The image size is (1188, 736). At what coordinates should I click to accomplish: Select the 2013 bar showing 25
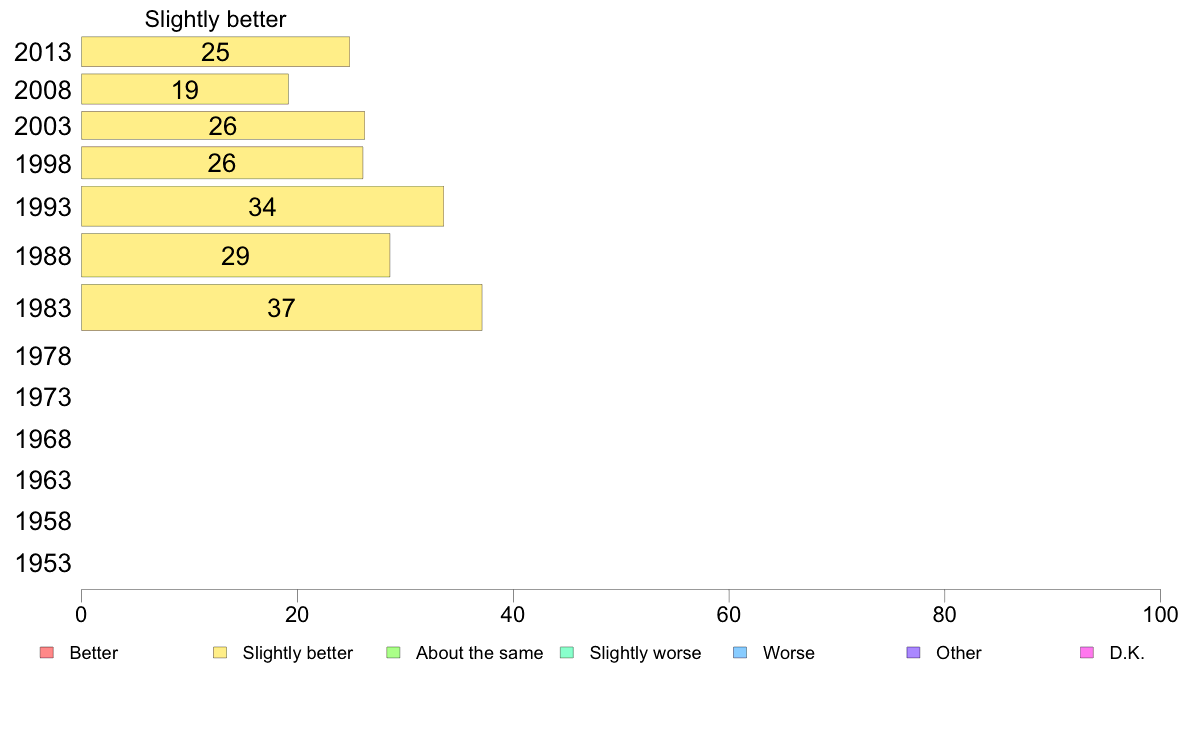click(x=215, y=52)
